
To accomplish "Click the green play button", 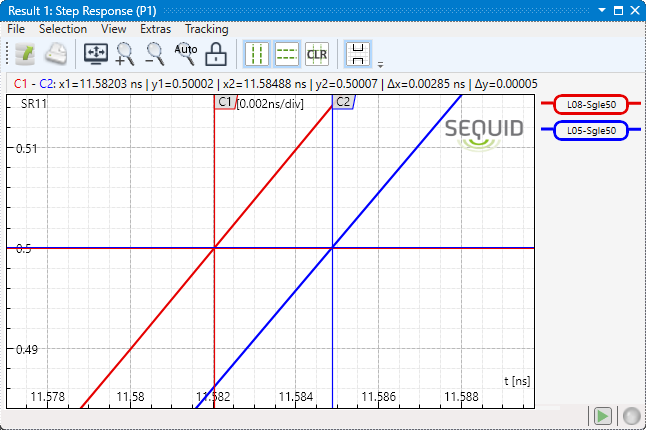I will pyautogui.click(x=603, y=416).
